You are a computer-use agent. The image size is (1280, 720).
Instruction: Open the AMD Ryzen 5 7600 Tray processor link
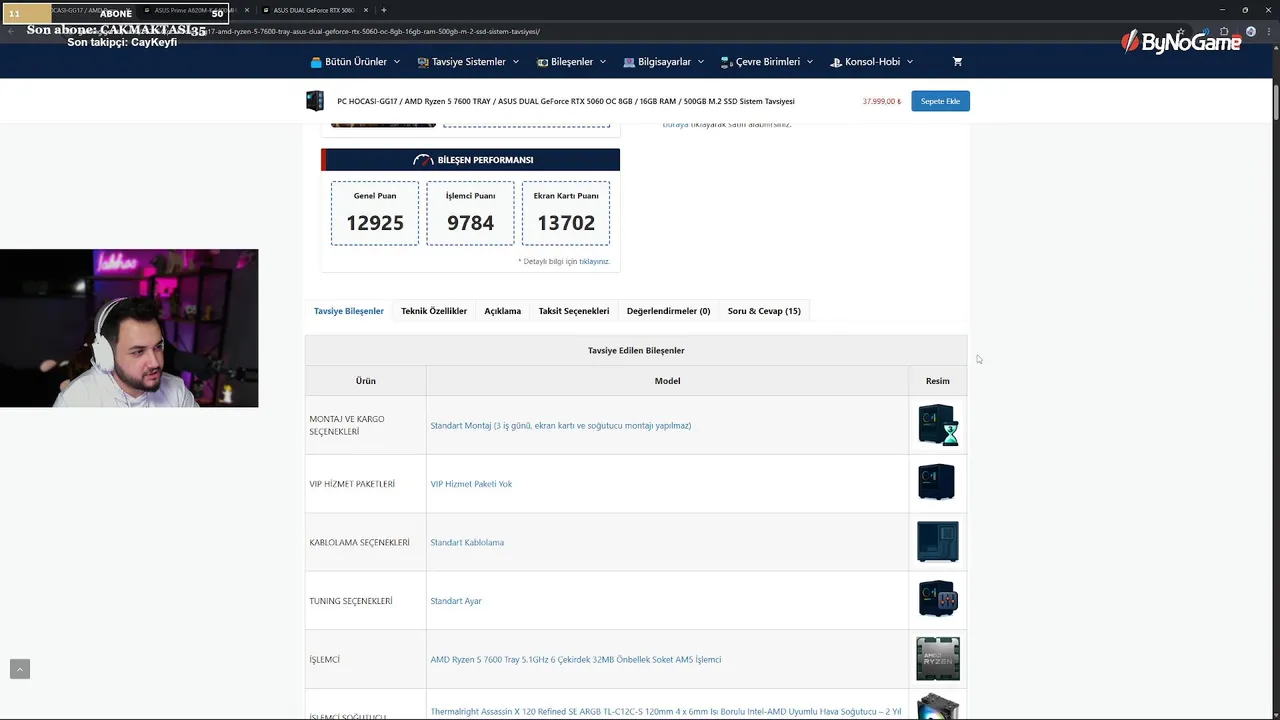click(576, 660)
